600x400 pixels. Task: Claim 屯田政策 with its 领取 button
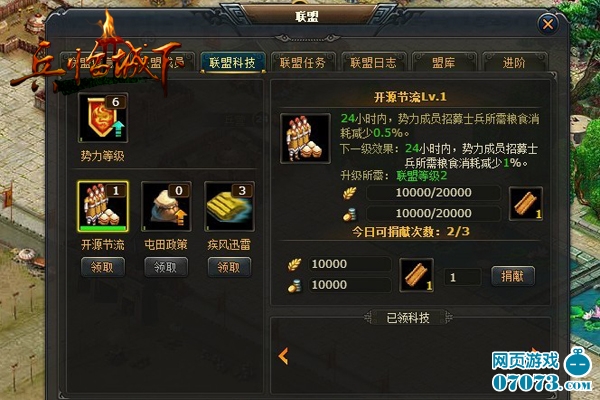tap(166, 267)
